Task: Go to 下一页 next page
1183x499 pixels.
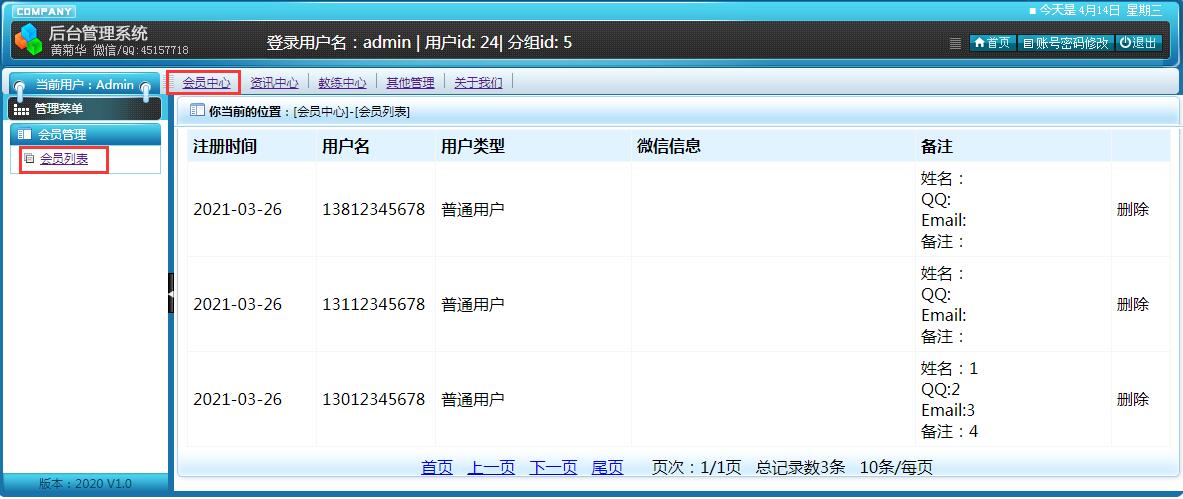Action: 553,467
